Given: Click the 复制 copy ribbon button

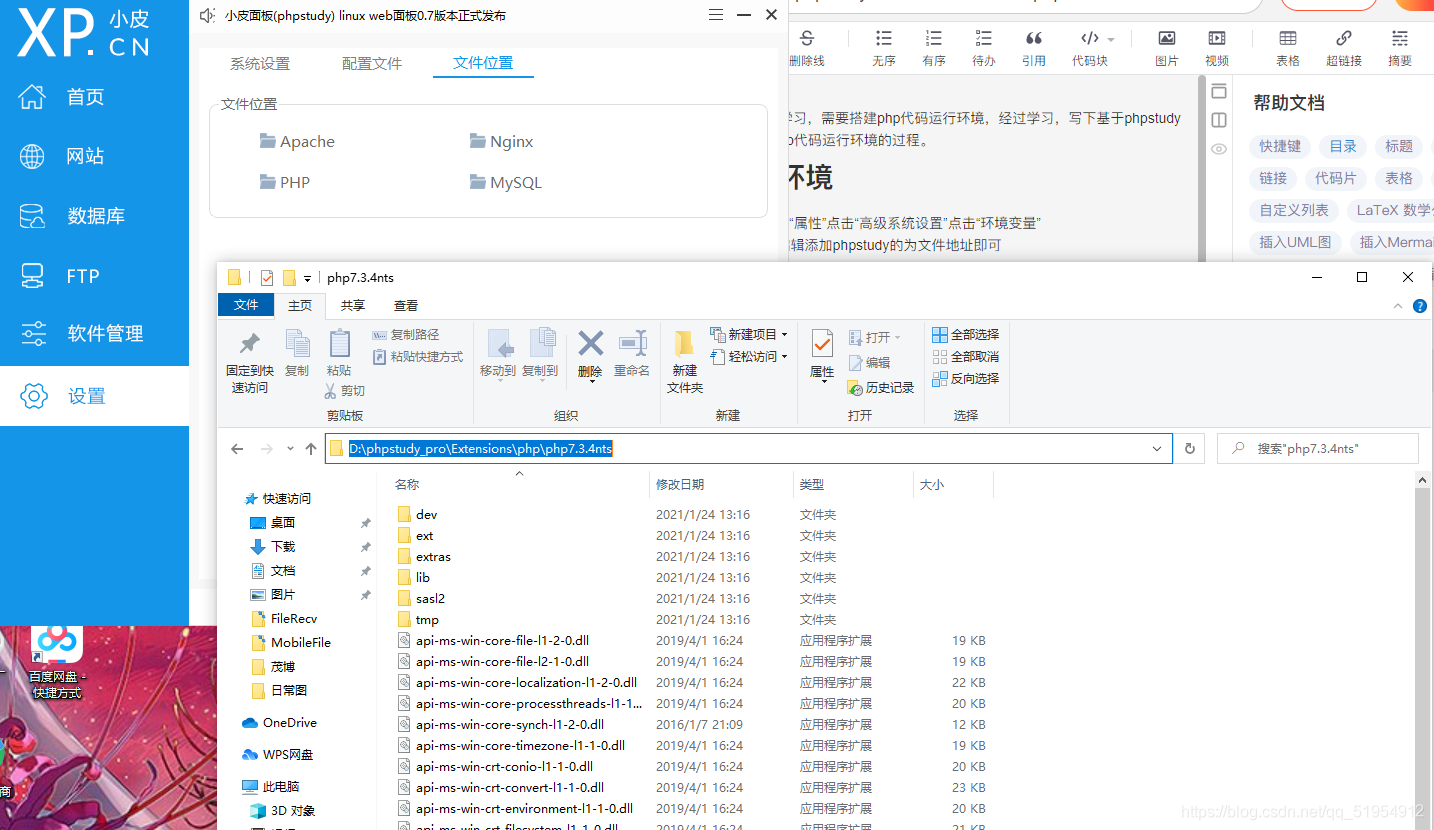Looking at the screenshot, I should pos(297,353).
